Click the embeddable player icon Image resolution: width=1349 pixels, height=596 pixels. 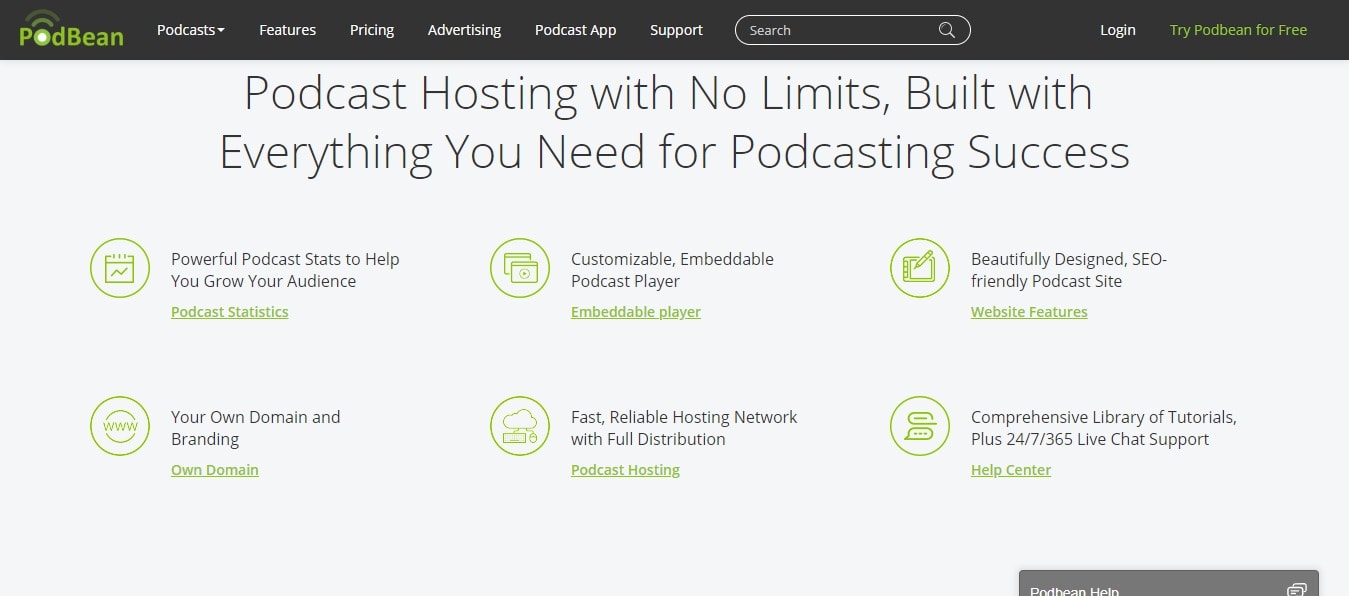point(520,268)
